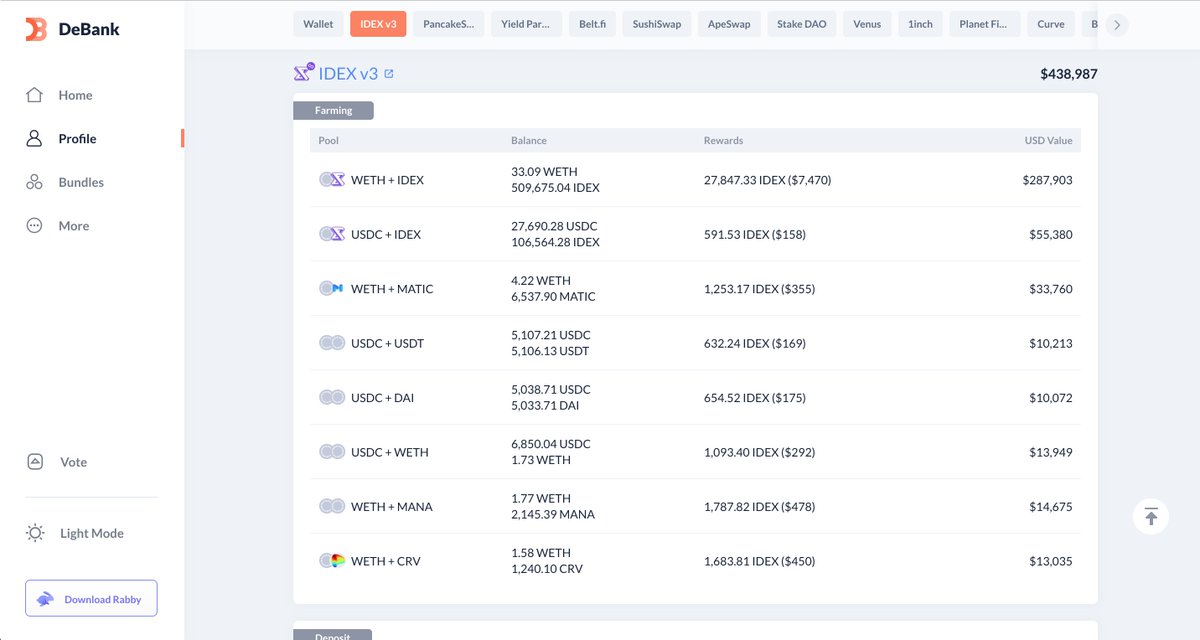Click the USDC + DAI pool token icon
1200x640 pixels.
coord(332,398)
